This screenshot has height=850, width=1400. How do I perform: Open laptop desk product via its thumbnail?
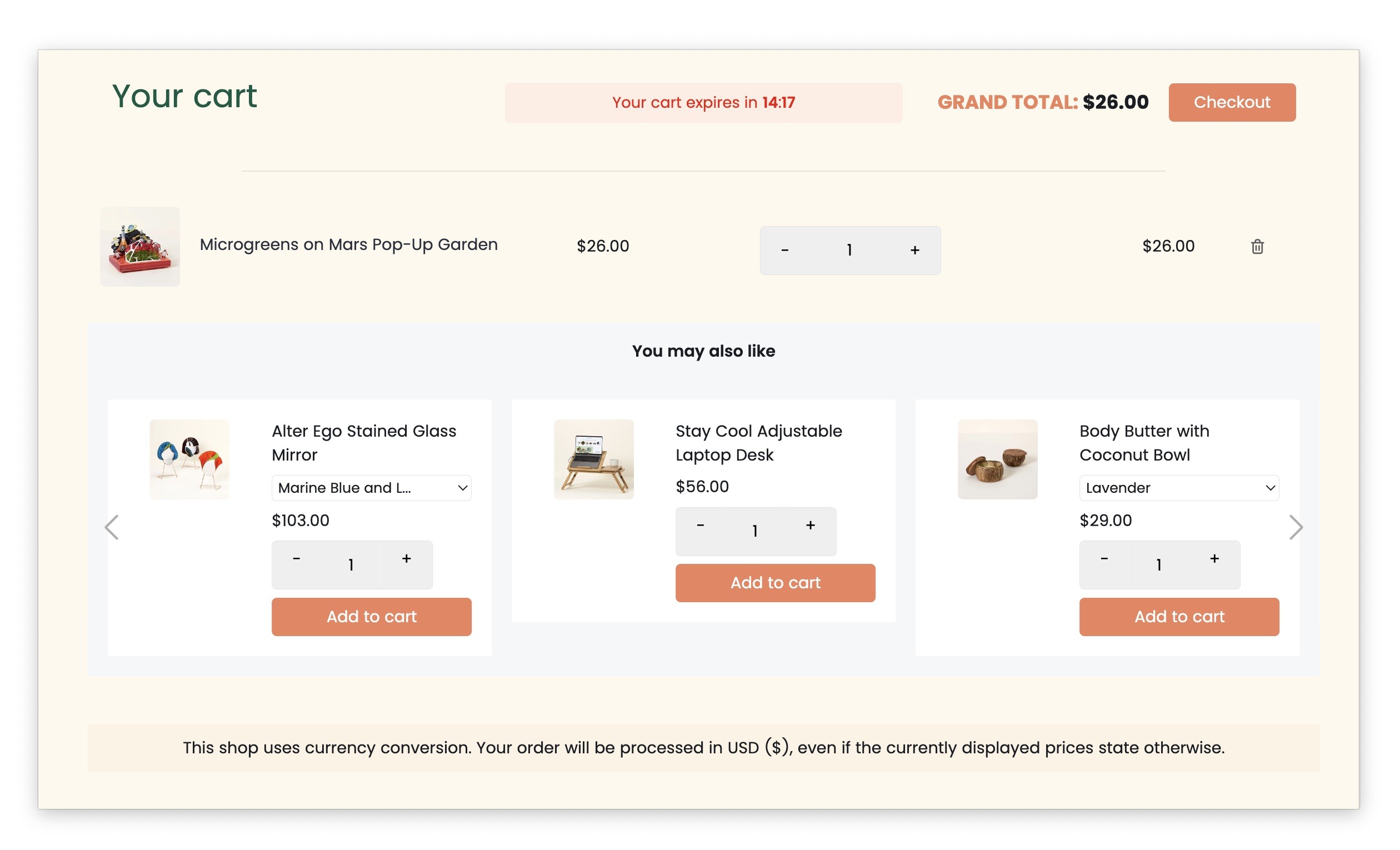coord(593,459)
